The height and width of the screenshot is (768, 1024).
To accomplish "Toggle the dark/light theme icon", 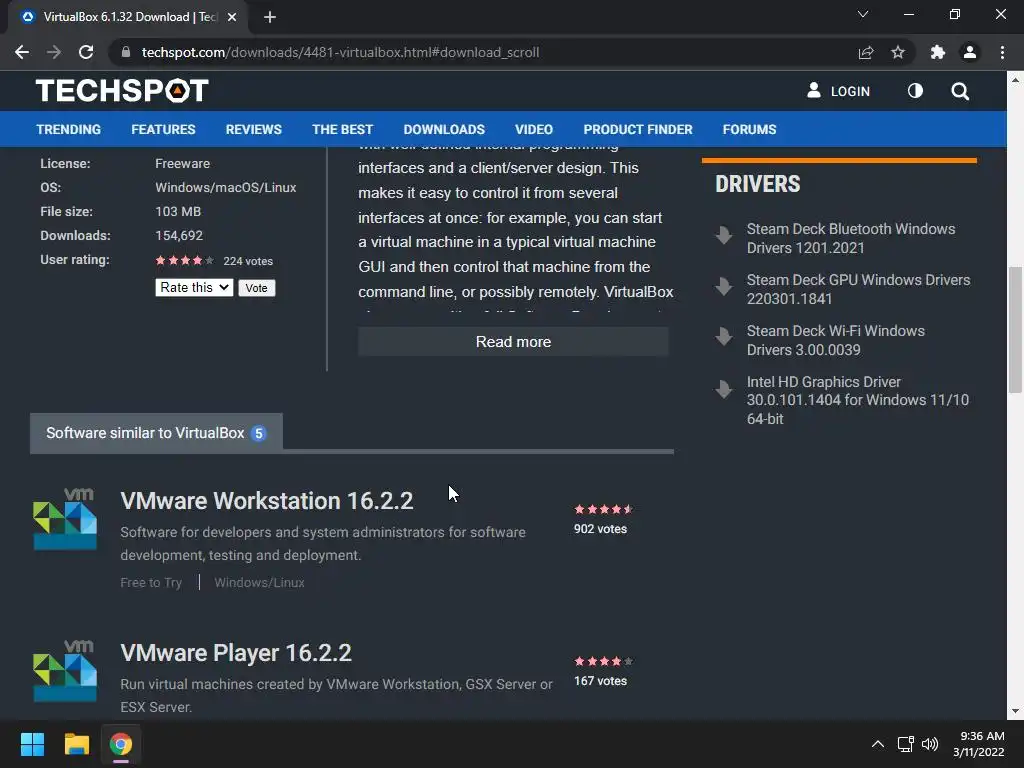I will tap(915, 91).
